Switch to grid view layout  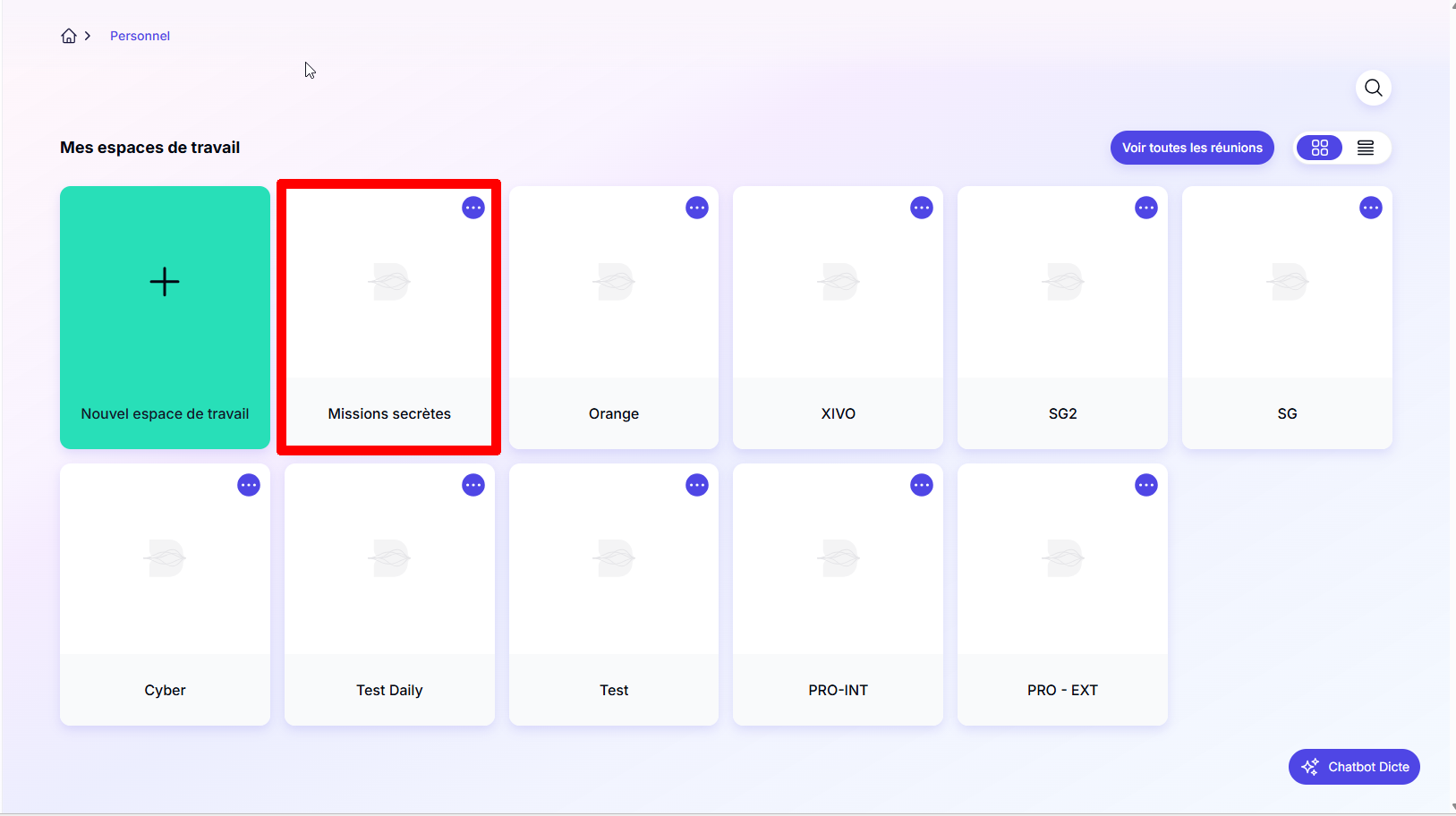[1320, 148]
